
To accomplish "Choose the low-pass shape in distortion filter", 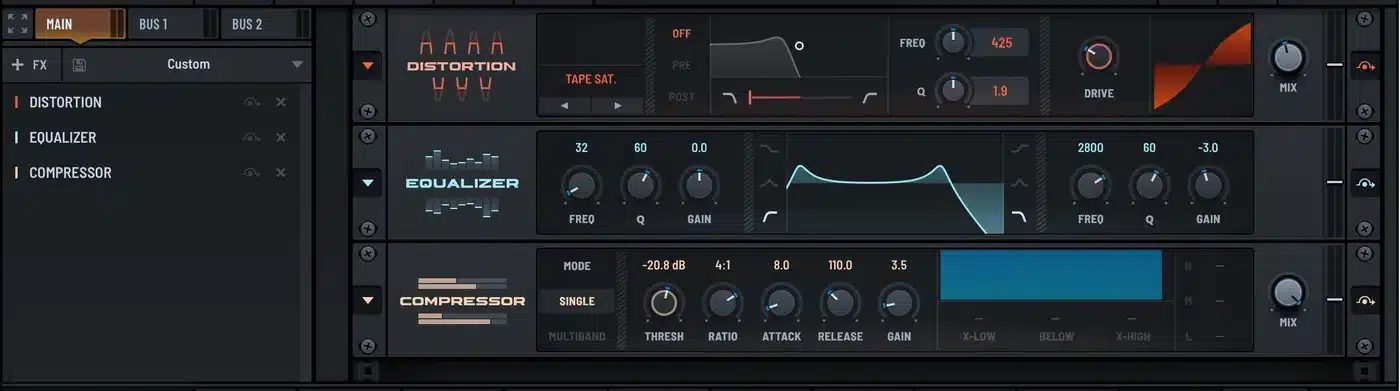I will 729,98.
